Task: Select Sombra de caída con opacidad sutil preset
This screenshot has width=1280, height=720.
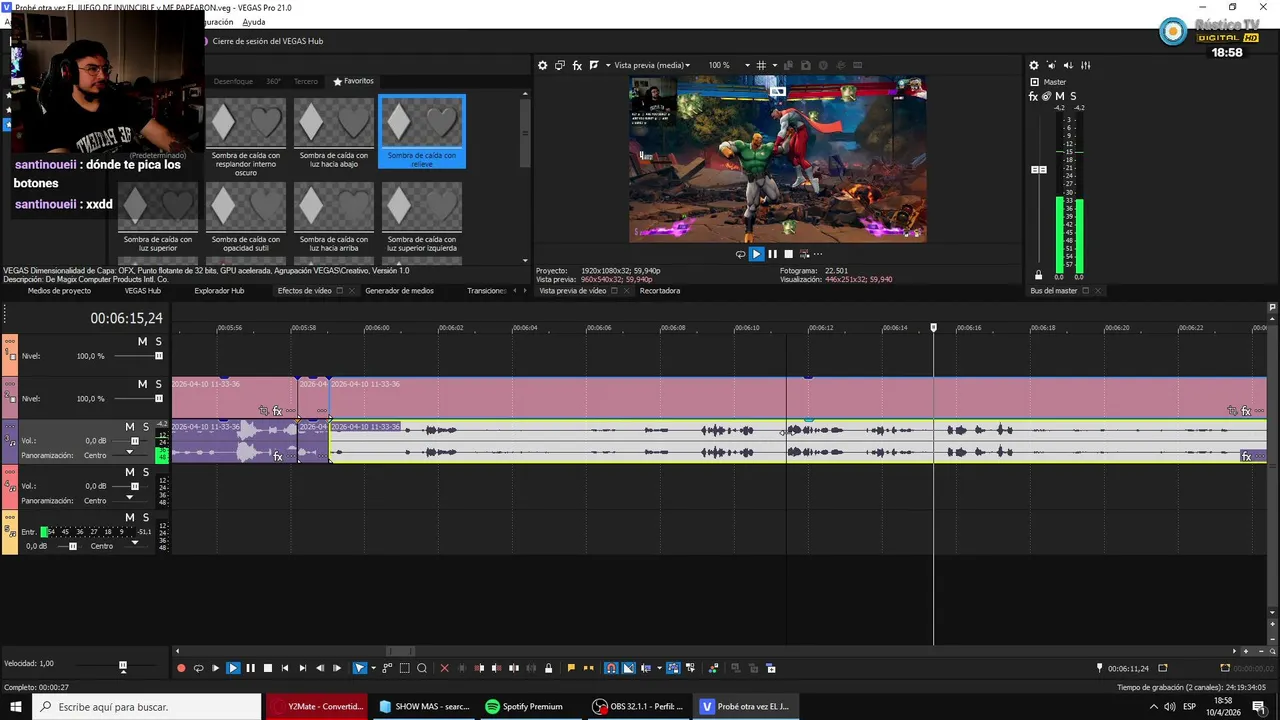Action: [x=246, y=215]
